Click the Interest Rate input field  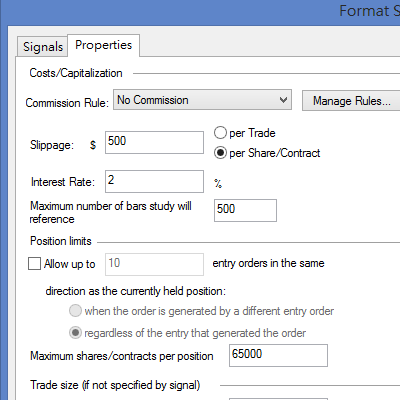coord(154,181)
